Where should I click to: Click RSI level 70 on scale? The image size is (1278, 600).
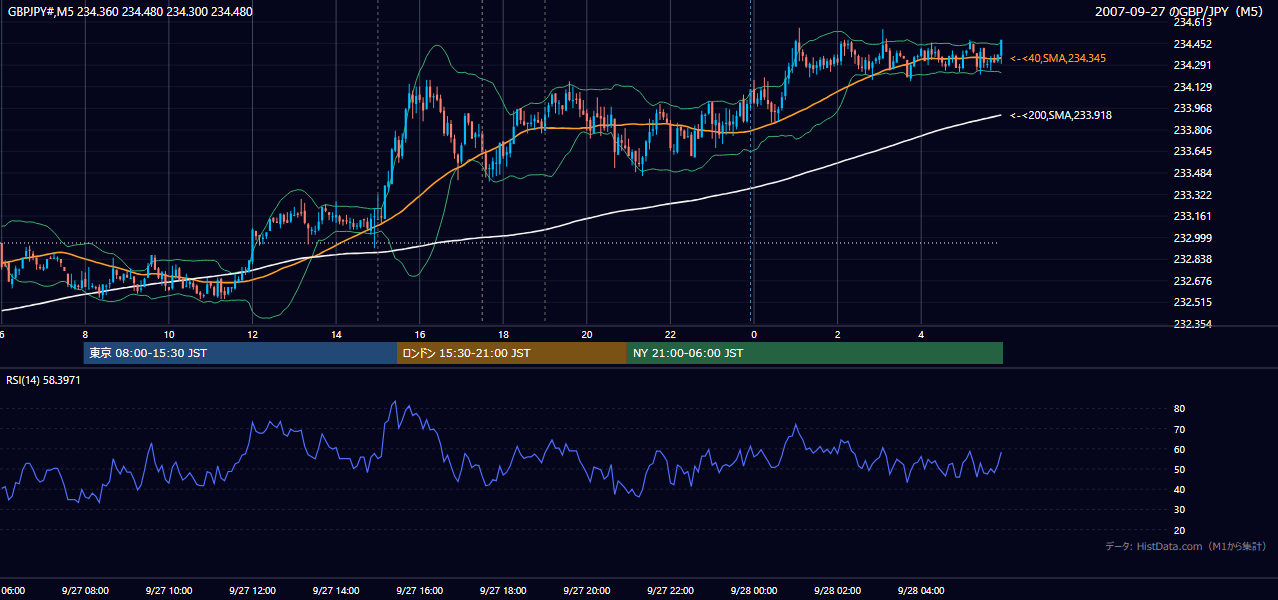[x=1179, y=429]
